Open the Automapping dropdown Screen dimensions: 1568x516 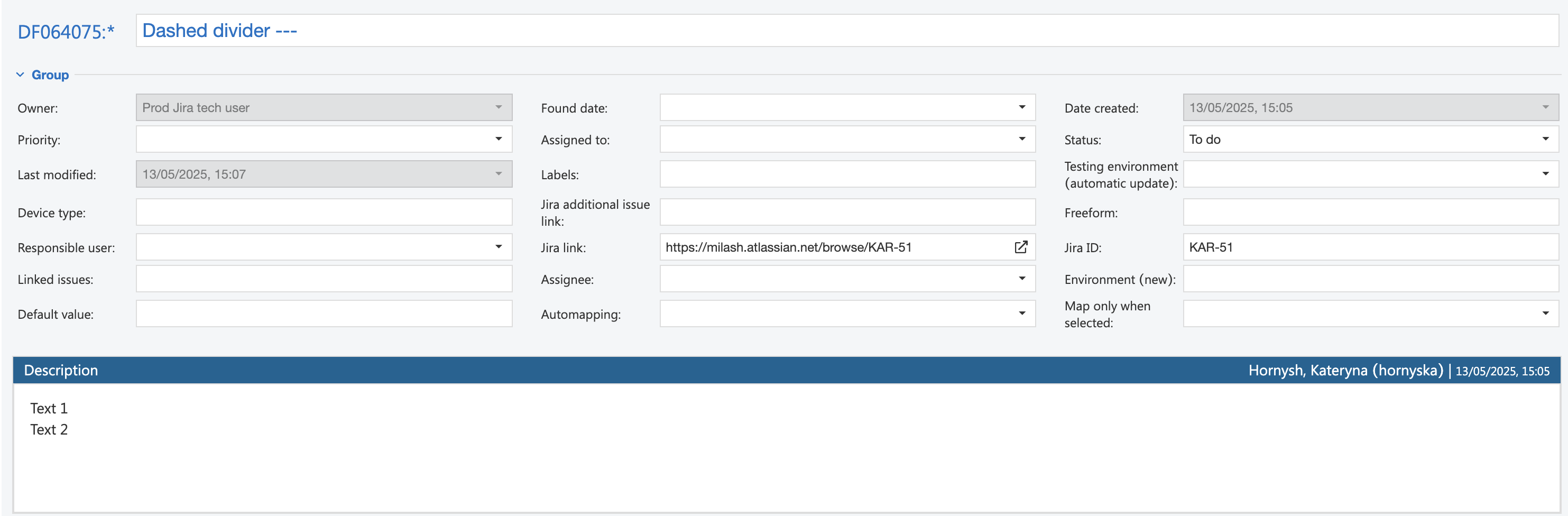pos(1022,314)
